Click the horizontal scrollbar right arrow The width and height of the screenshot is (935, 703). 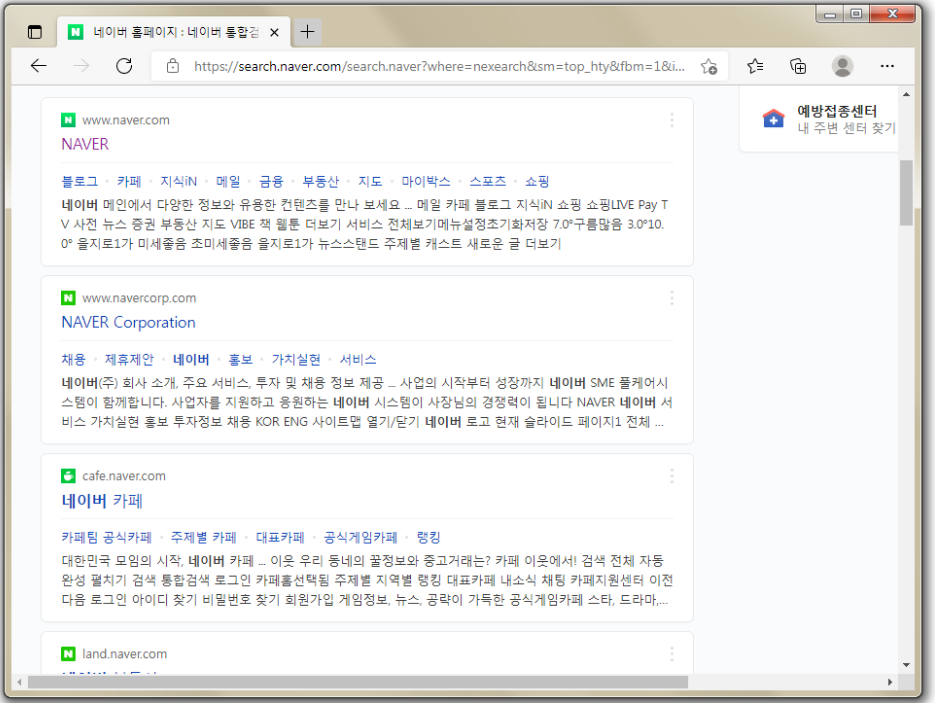(890, 682)
